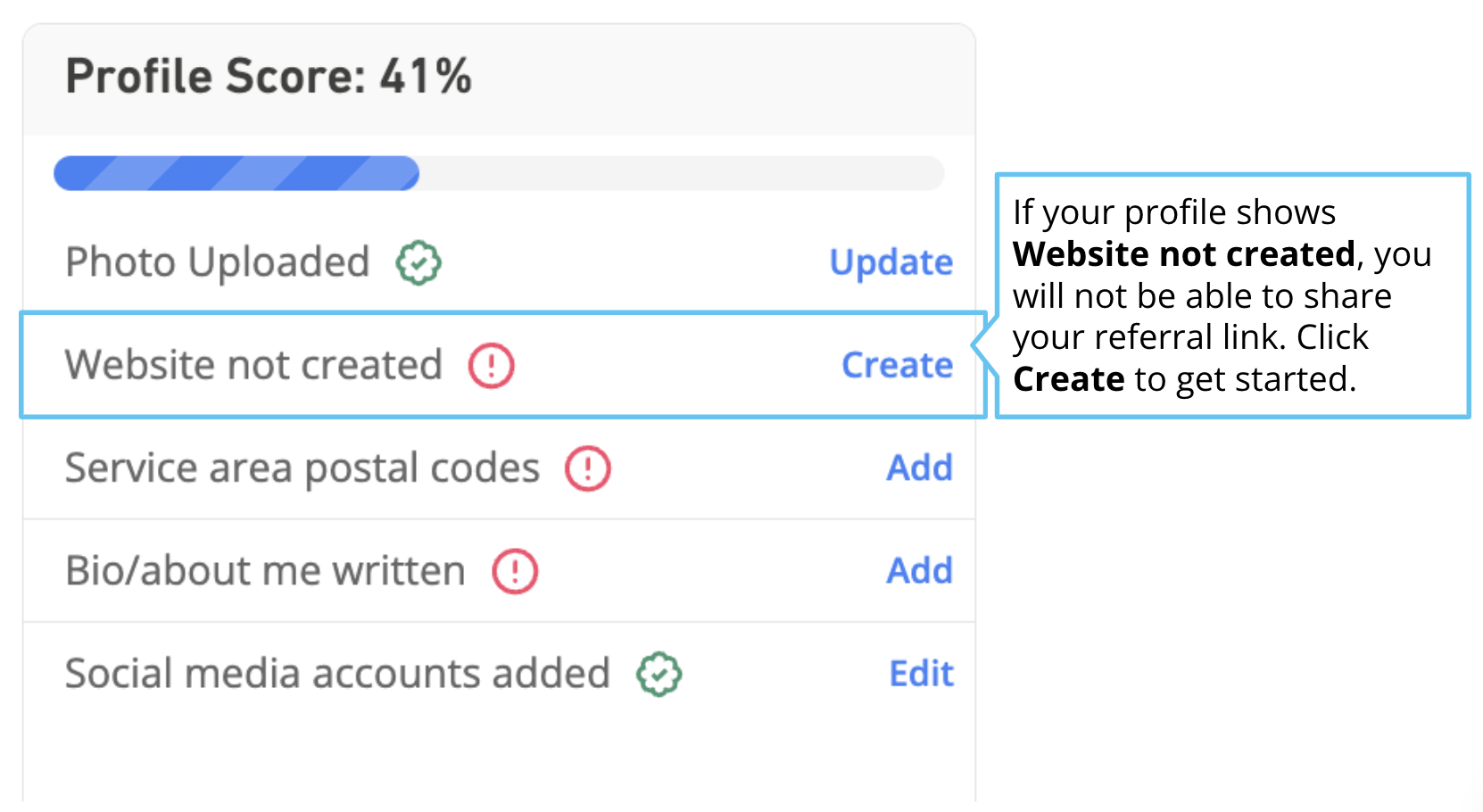Viewport: 1483px width, 812px height.
Task: Add a bio in the about me row
Action: [920, 570]
